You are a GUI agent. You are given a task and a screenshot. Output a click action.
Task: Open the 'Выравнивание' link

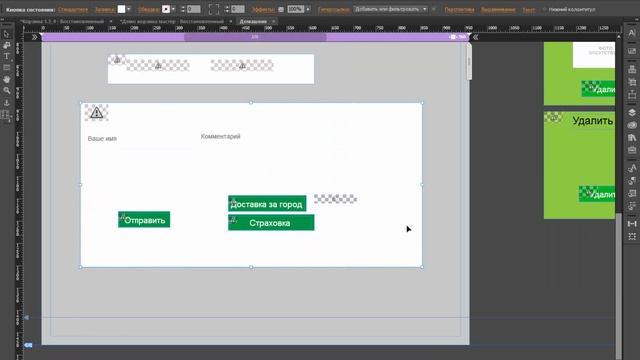coord(498,9)
